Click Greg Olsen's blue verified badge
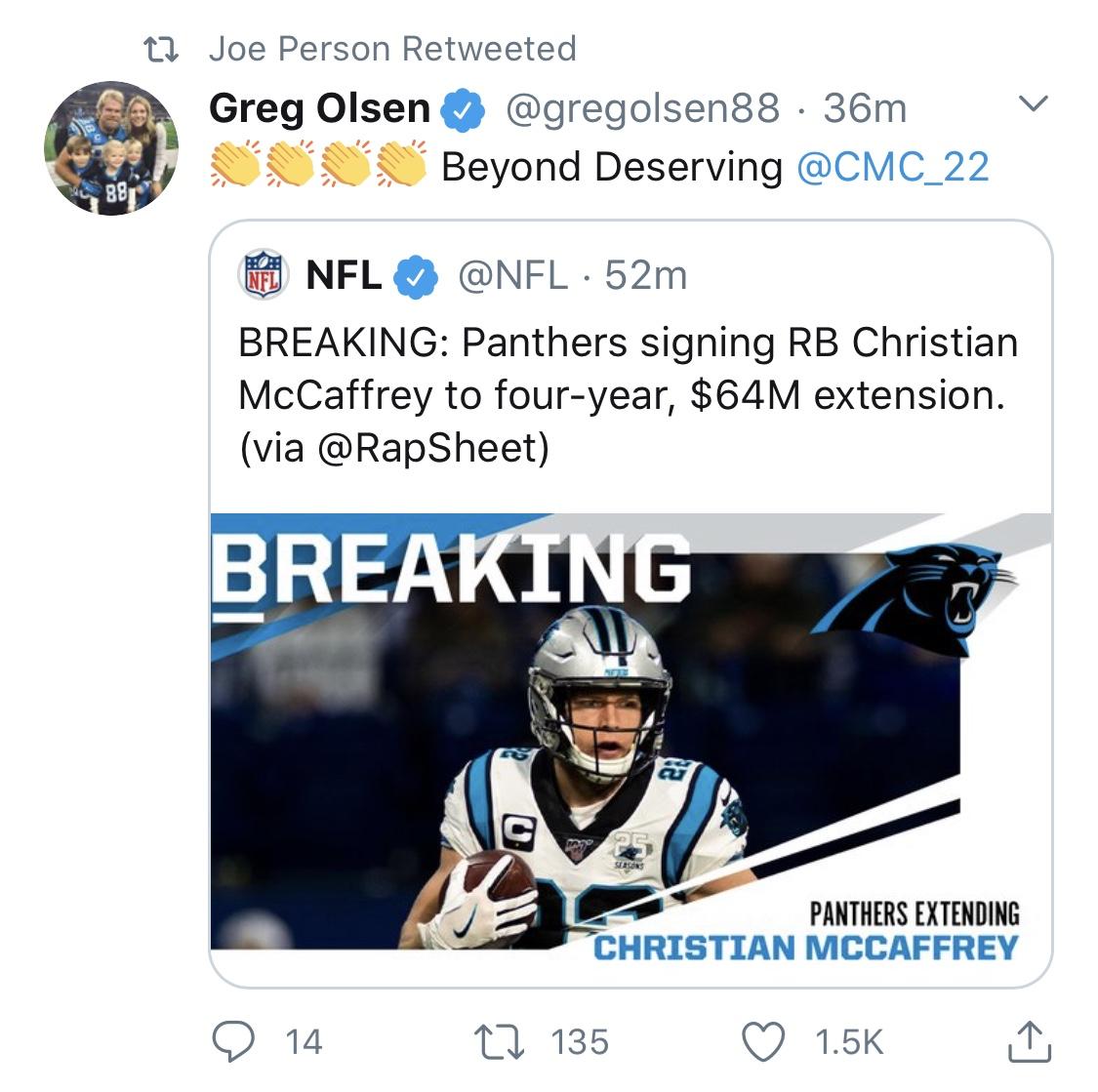This screenshot has height=1092, width=1098. [x=463, y=110]
